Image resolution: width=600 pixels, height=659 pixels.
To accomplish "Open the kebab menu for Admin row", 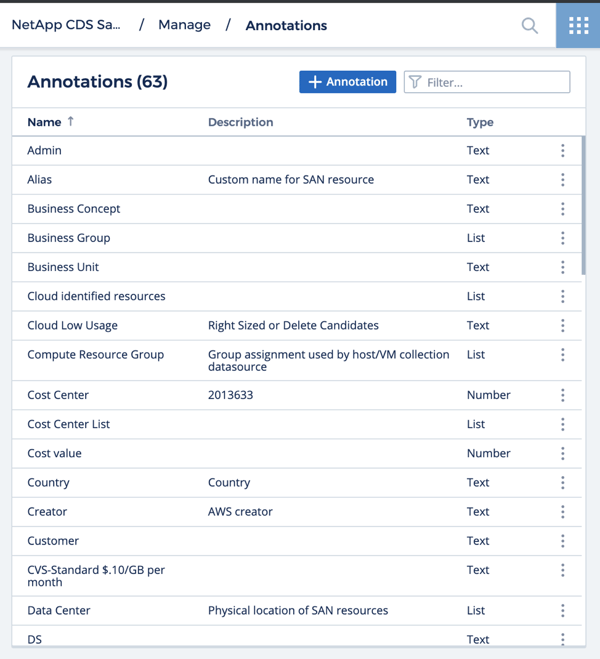I will coord(562,151).
